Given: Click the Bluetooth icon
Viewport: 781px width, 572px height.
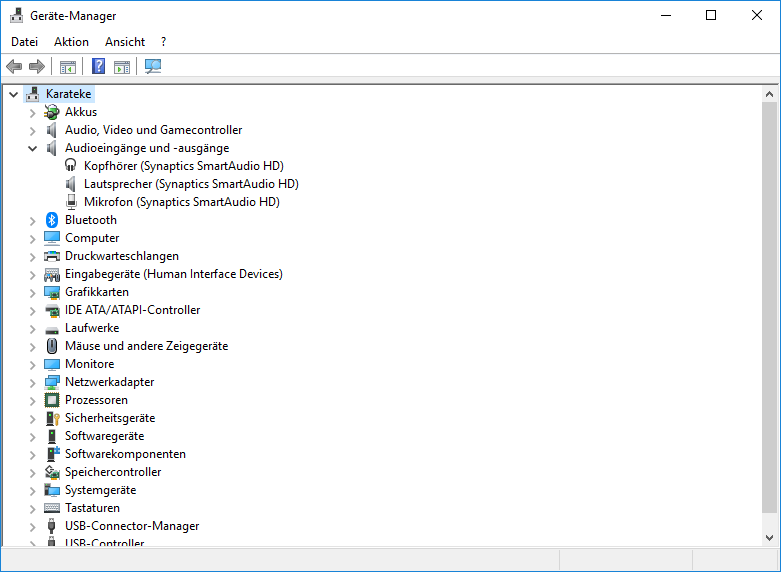Looking at the screenshot, I should [x=52, y=220].
